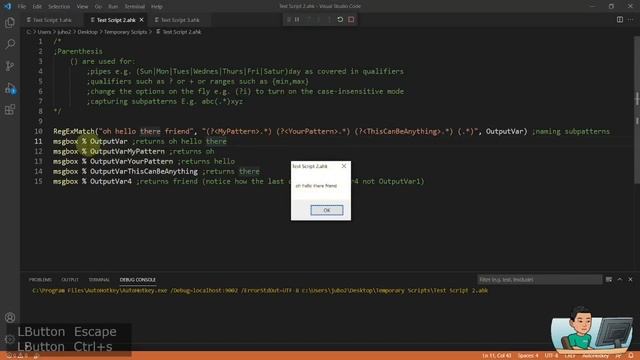Image resolution: width=640 pixels, height=360 pixels.
Task: Click Temporary Scripts in breadcrumb
Action: 125,32
